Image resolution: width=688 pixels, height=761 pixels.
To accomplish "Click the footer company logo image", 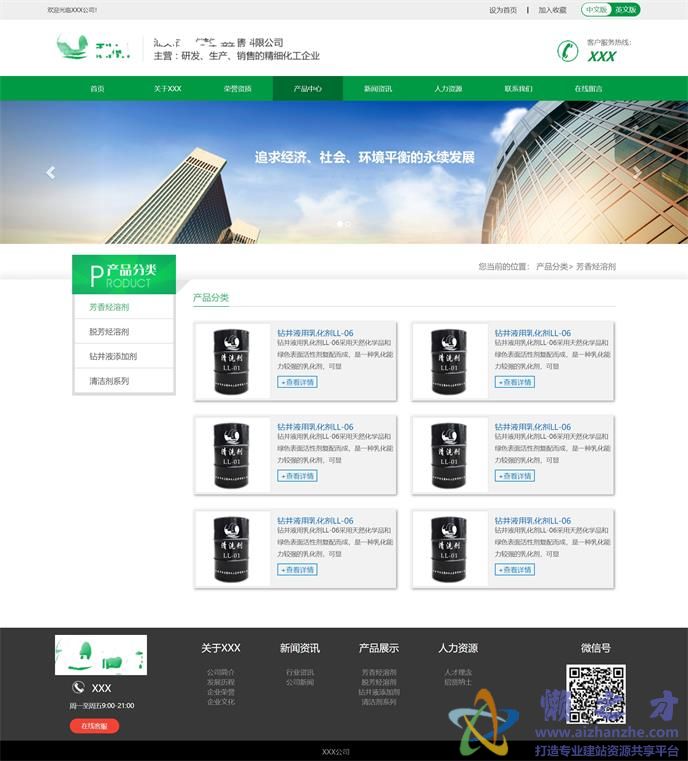I will pyautogui.click(x=101, y=655).
